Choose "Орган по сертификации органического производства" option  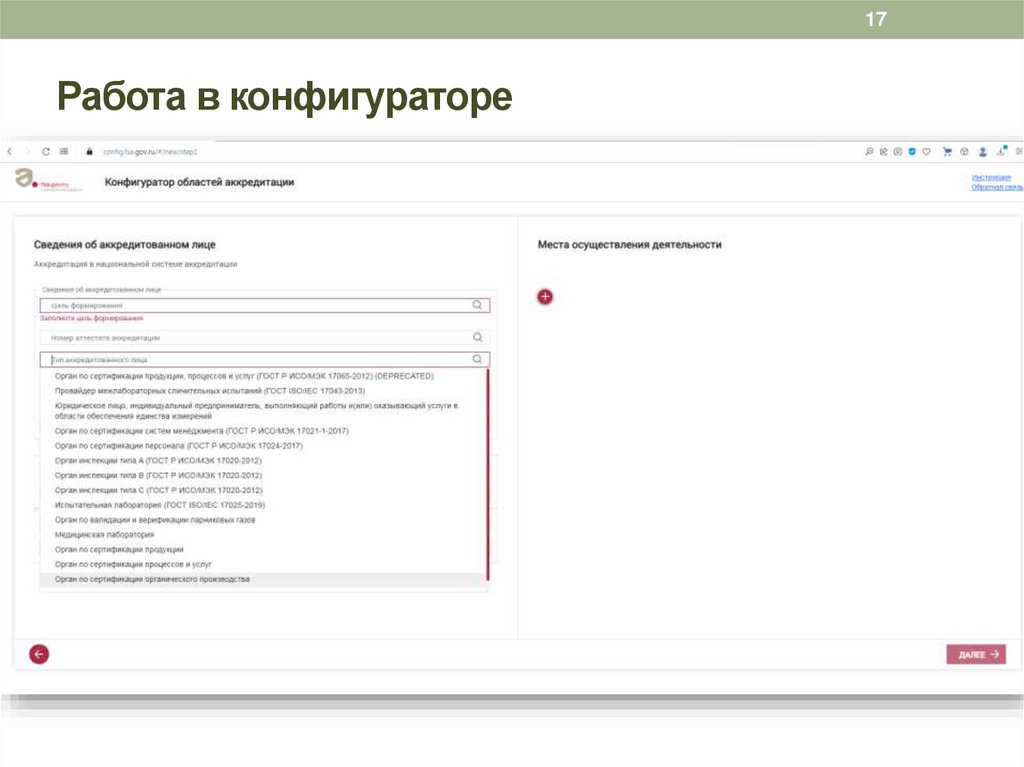pyautogui.click(x=150, y=578)
